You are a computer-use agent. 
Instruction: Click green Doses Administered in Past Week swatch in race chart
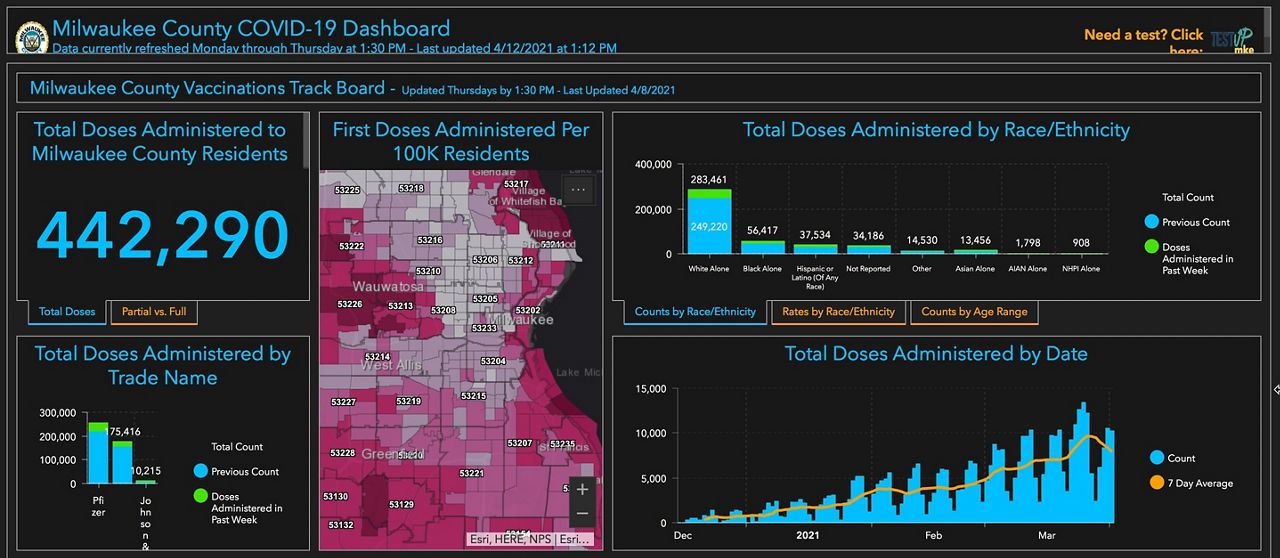pos(1152,247)
